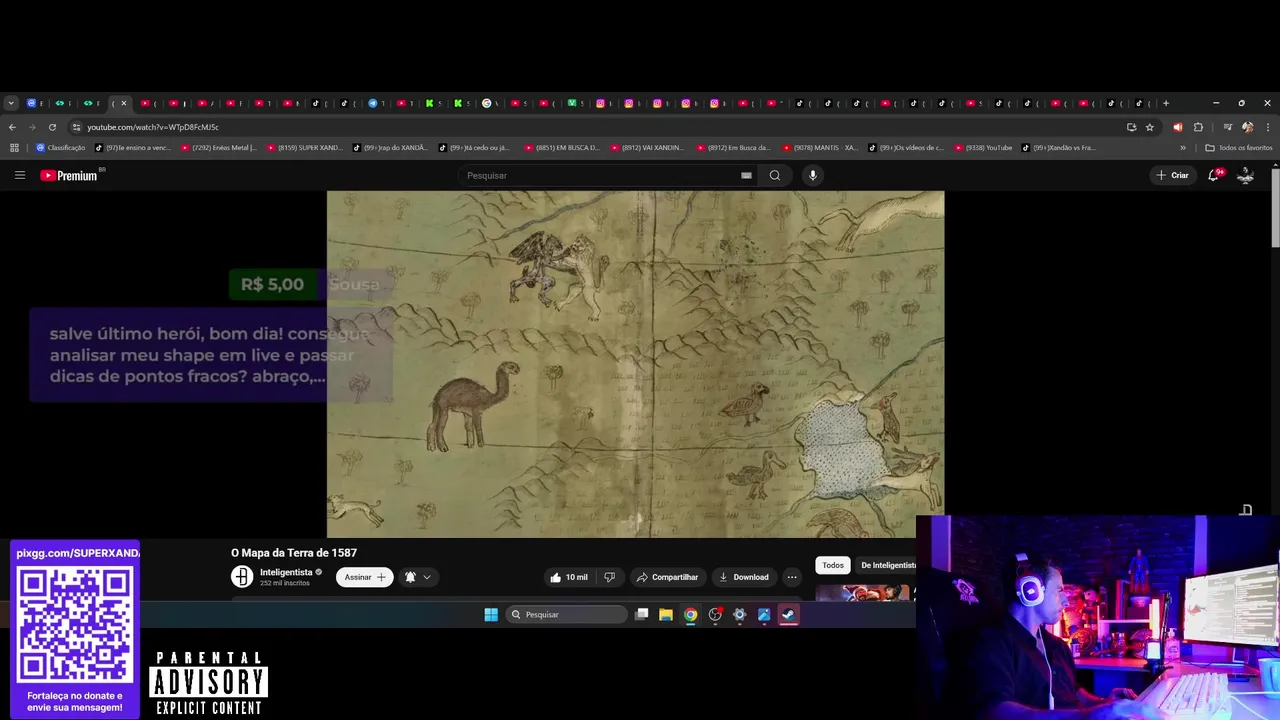Expand the tab search chevron in Chrome
The image size is (1280, 720).
[11, 103]
